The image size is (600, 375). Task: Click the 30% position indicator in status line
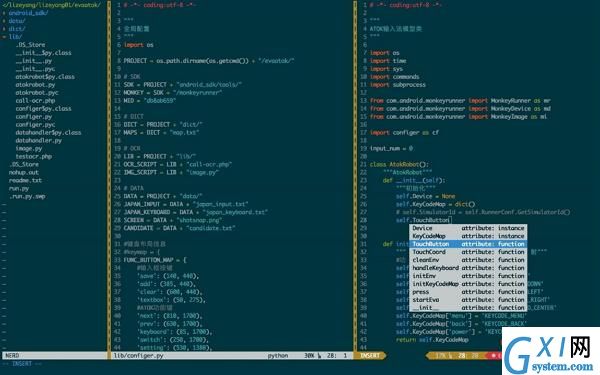click(x=309, y=356)
